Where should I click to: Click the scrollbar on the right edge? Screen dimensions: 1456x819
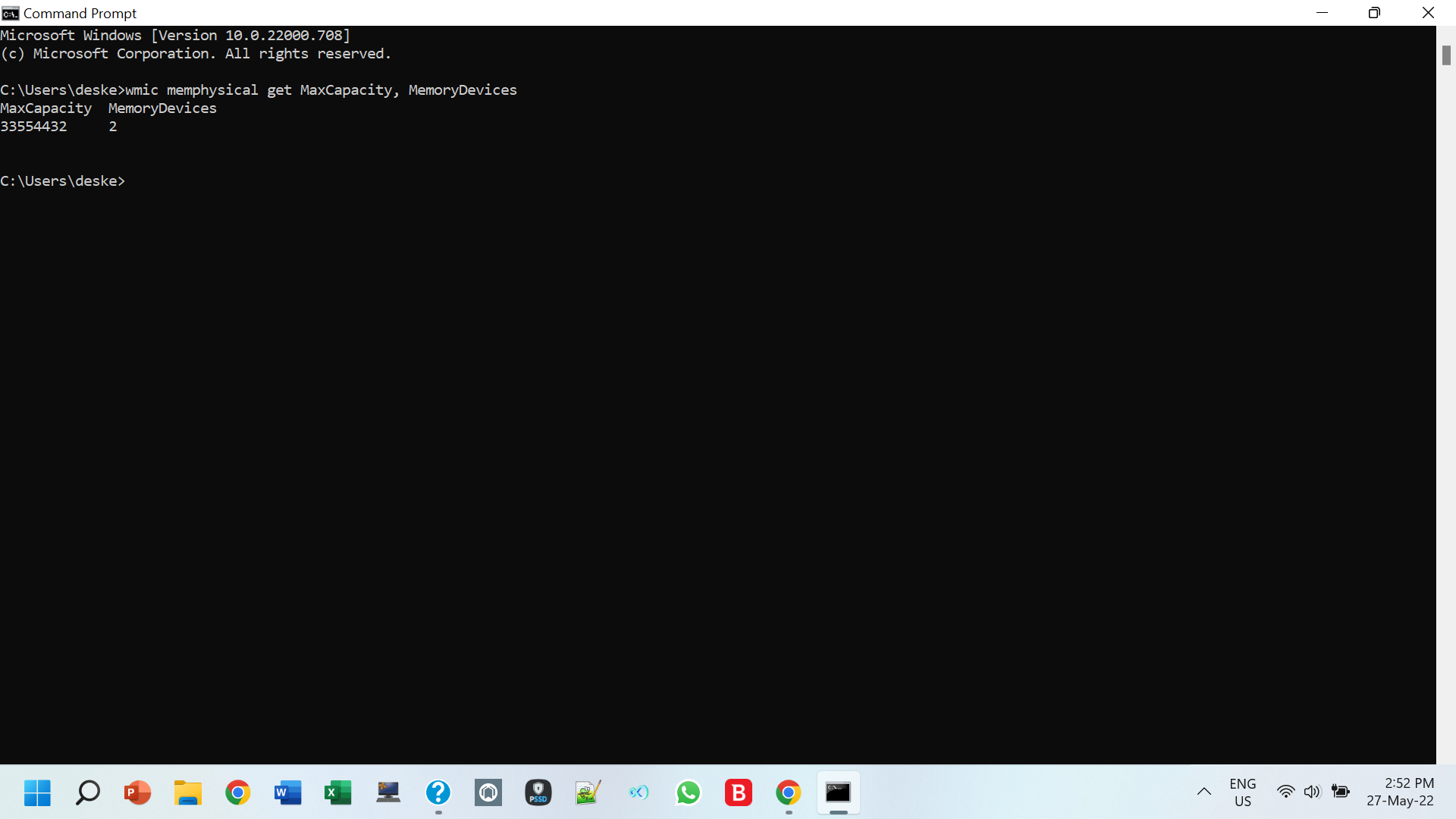1445,55
